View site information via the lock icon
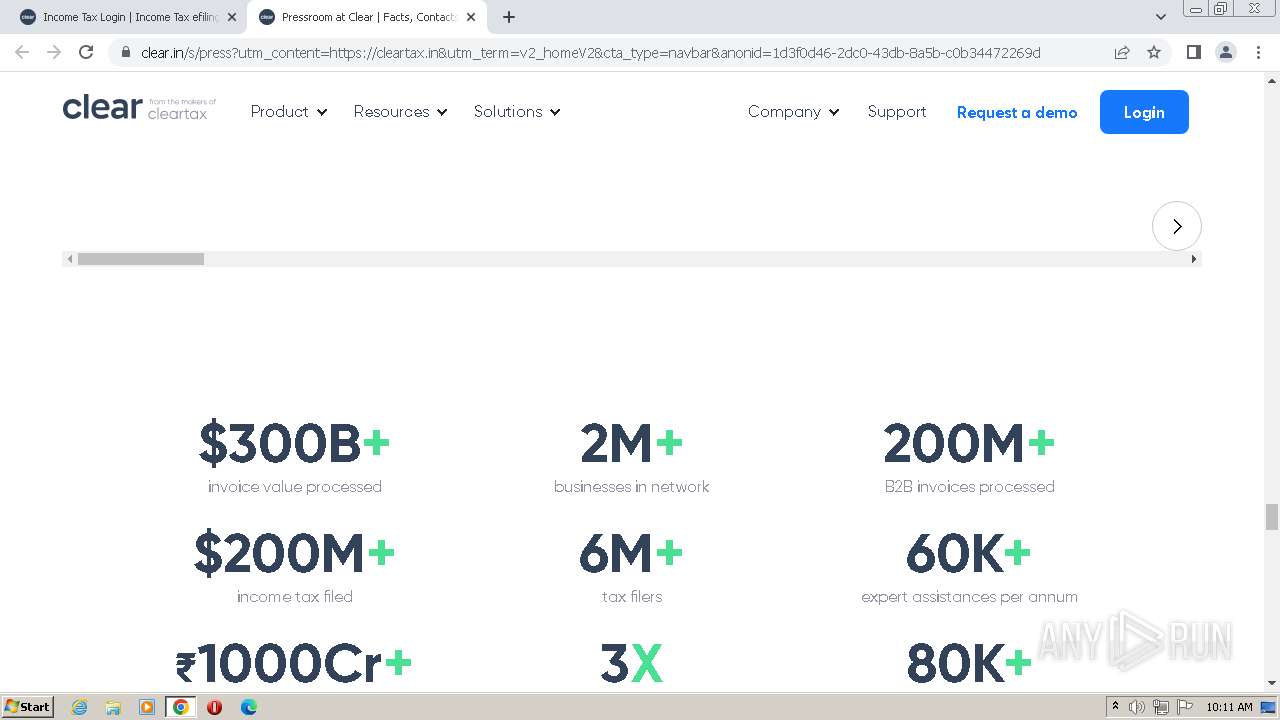The height and width of the screenshot is (720, 1280). click(x=125, y=52)
